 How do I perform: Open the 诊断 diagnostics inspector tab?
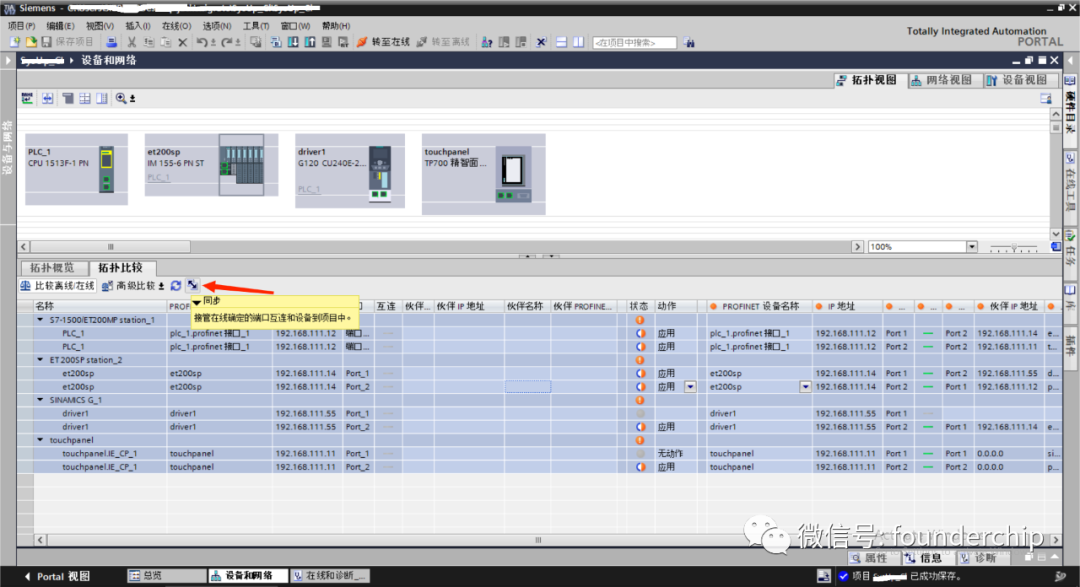point(984,558)
